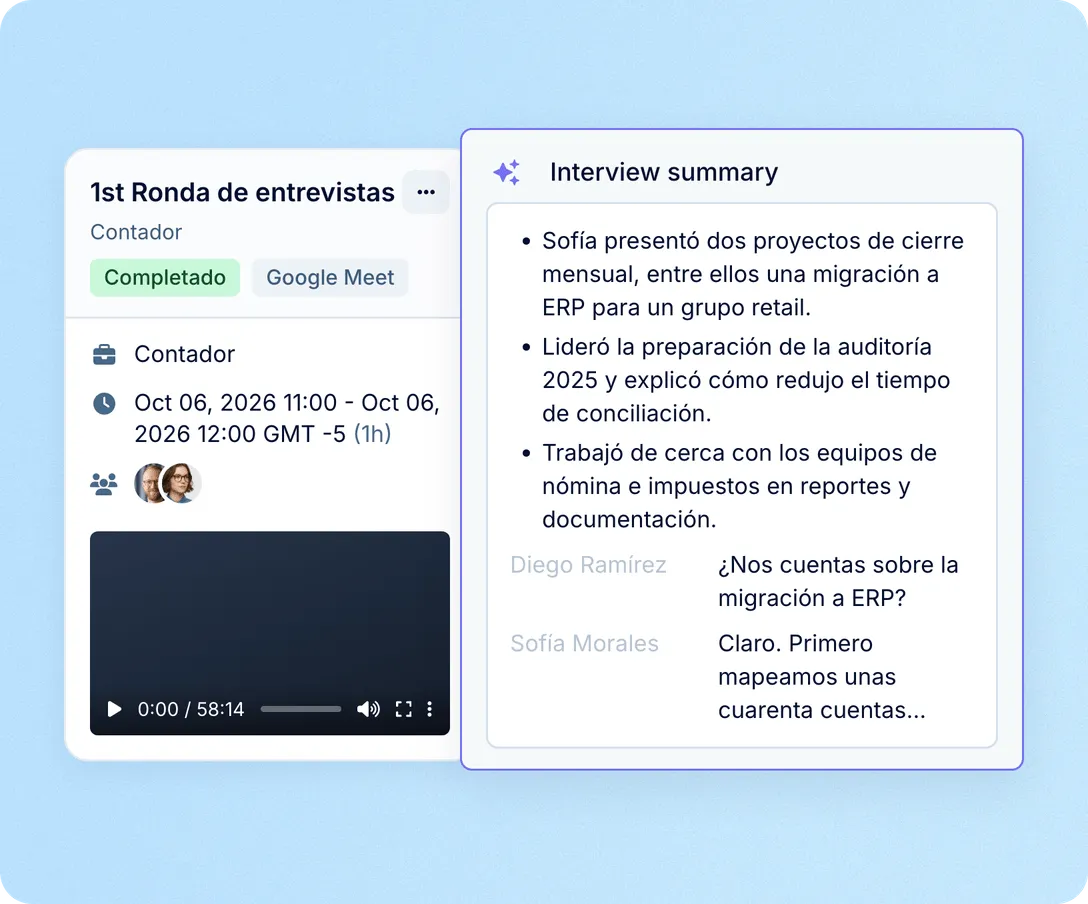1088x904 pixels.
Task: Click speaker name Diego Ramírez
Action: [x=588, y=565]
